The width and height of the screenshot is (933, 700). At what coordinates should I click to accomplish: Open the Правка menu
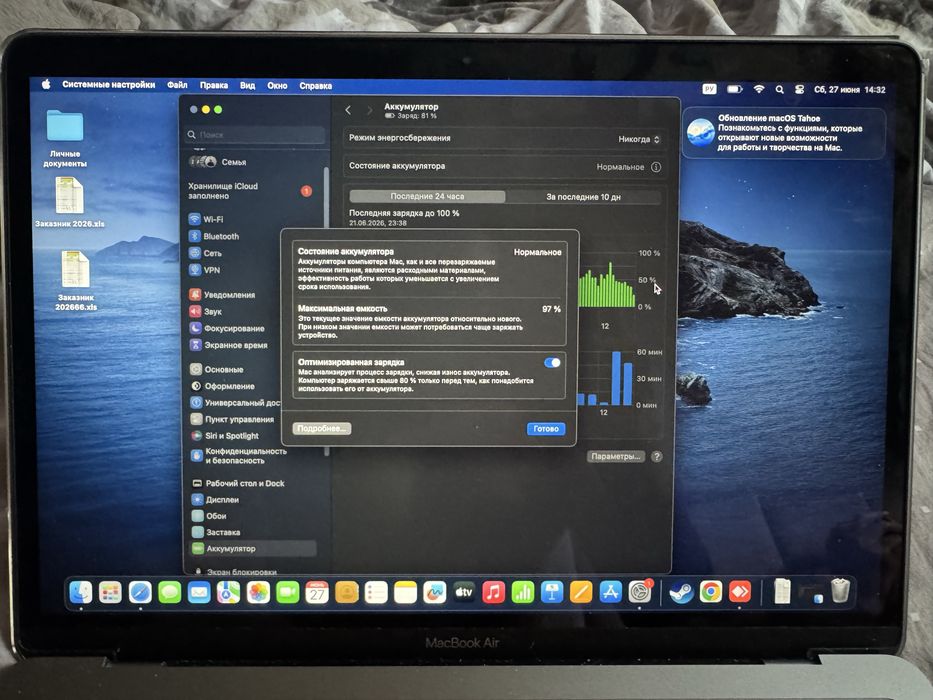point(214,85)
